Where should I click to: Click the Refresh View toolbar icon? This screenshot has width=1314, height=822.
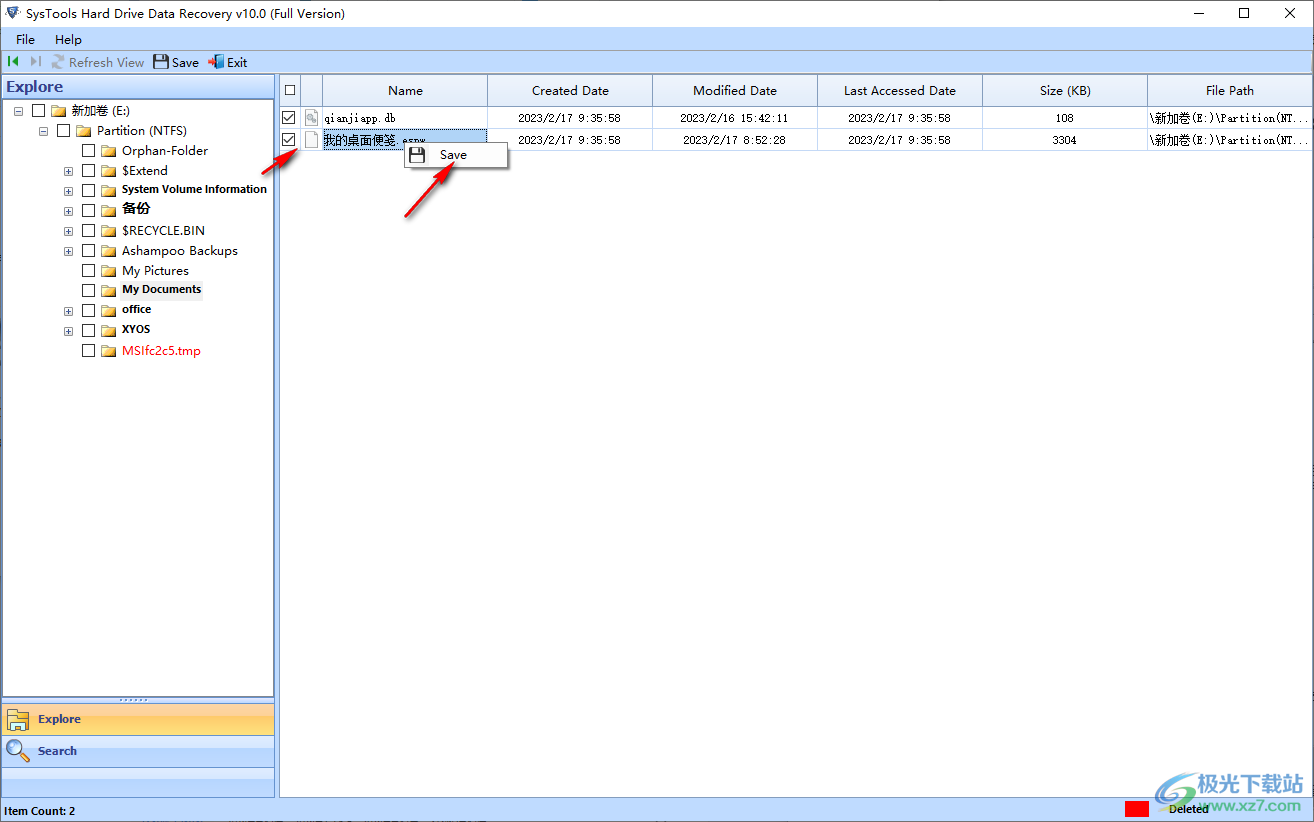[x=58, y=62]
